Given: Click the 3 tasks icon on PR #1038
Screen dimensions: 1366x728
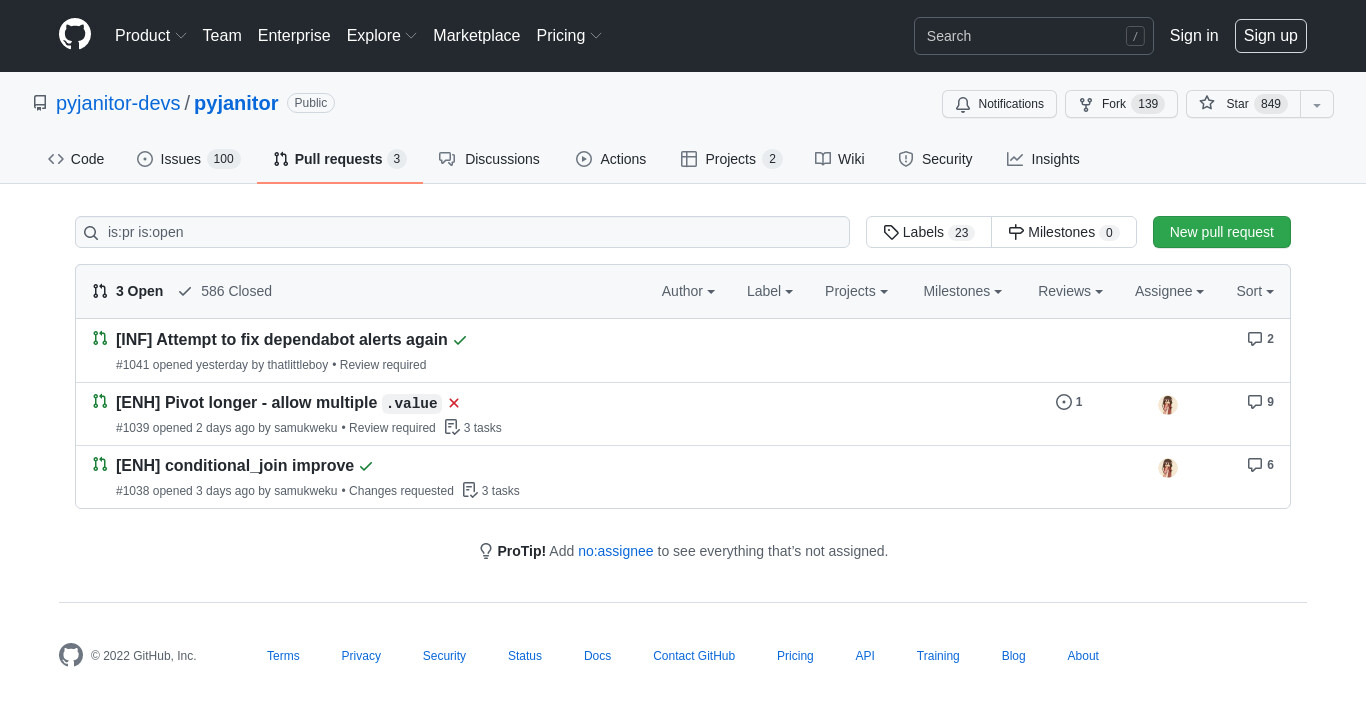Looking at the screenshot, I should pyautogui.click(x=470, y=490).
